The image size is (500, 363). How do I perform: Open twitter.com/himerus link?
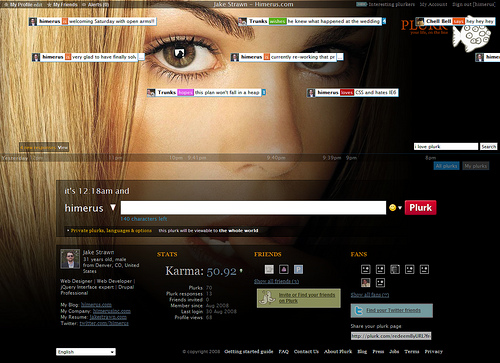(x=104, y=323)
